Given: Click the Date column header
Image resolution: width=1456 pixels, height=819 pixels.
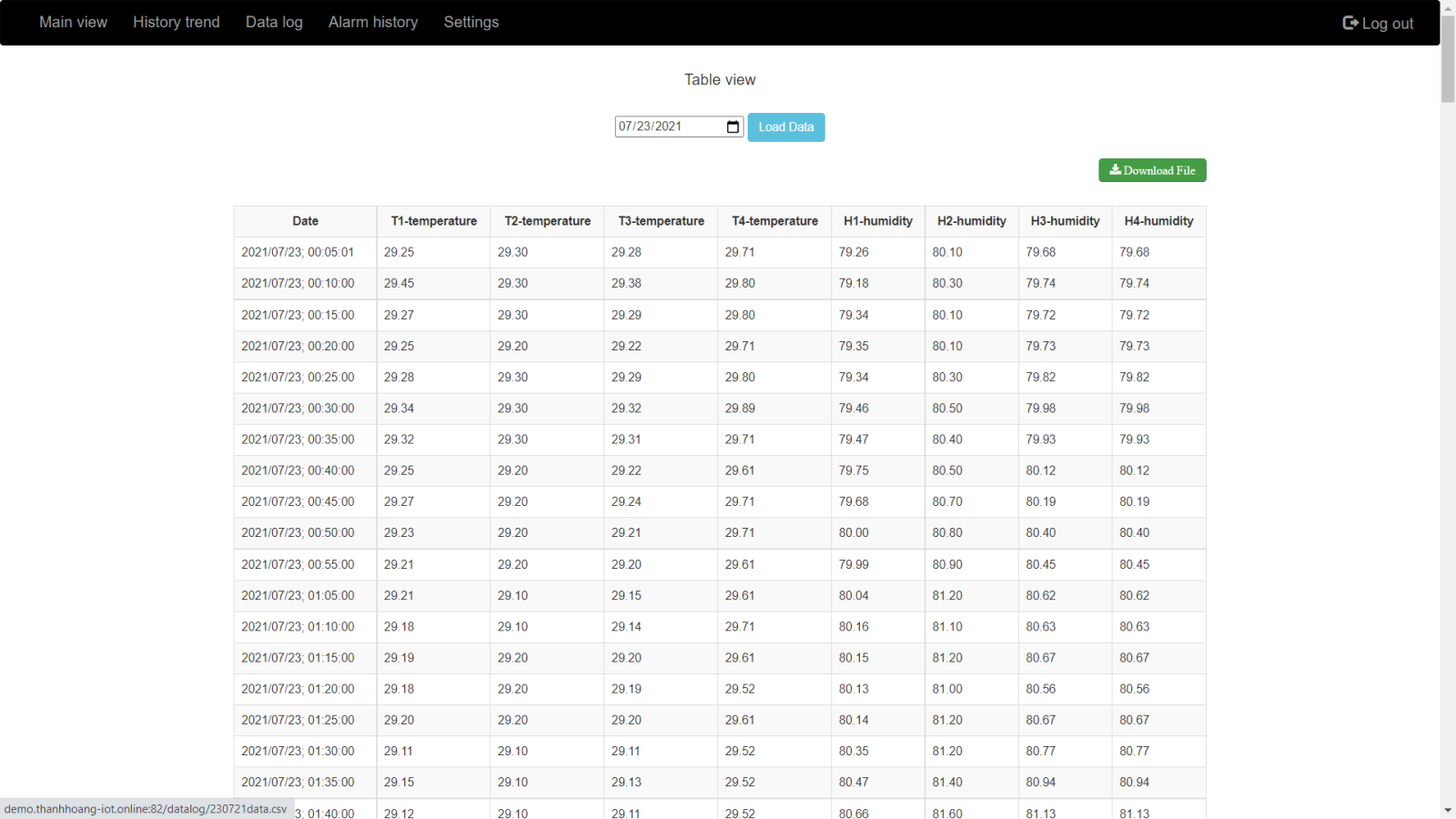Looking at the screenshot, I should (306, 221).
